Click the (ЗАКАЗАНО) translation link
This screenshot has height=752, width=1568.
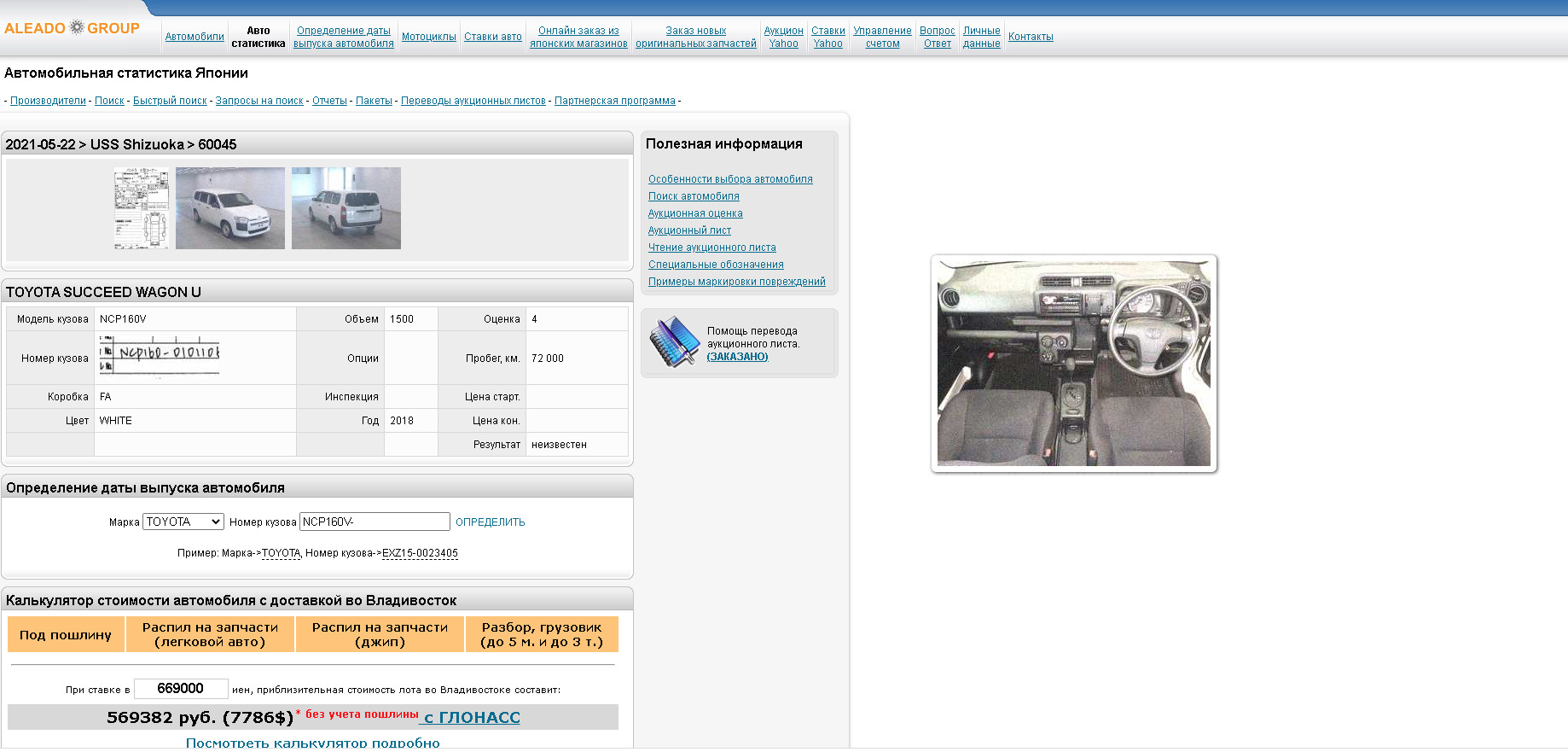click(x=737, y=357)
